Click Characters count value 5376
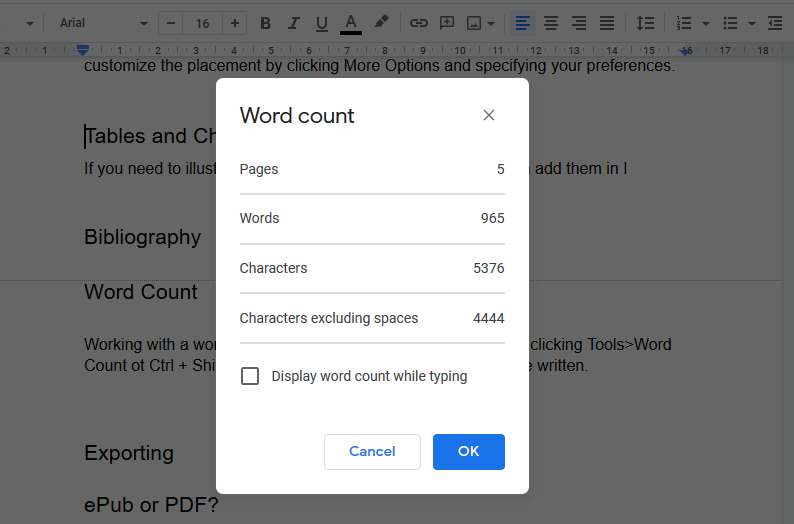The image size is (794, 524). click(x=489, y=268)
